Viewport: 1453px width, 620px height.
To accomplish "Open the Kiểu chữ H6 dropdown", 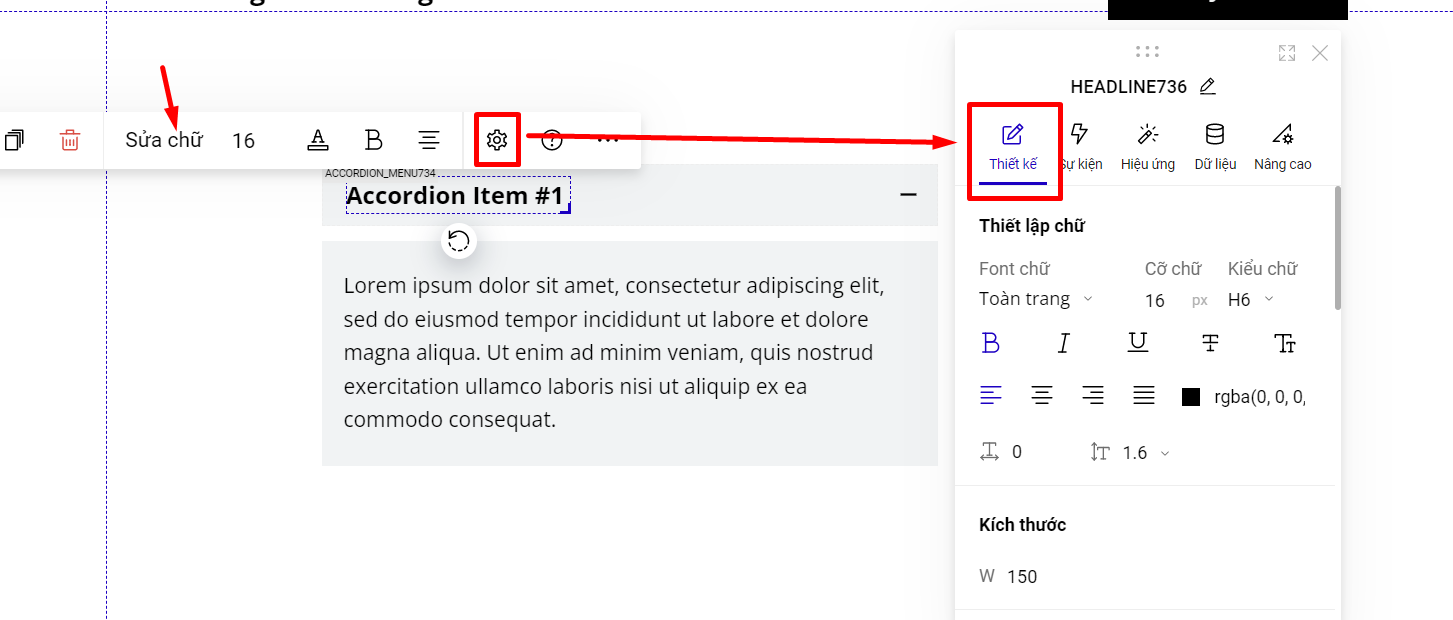I will coord(1250,299).
